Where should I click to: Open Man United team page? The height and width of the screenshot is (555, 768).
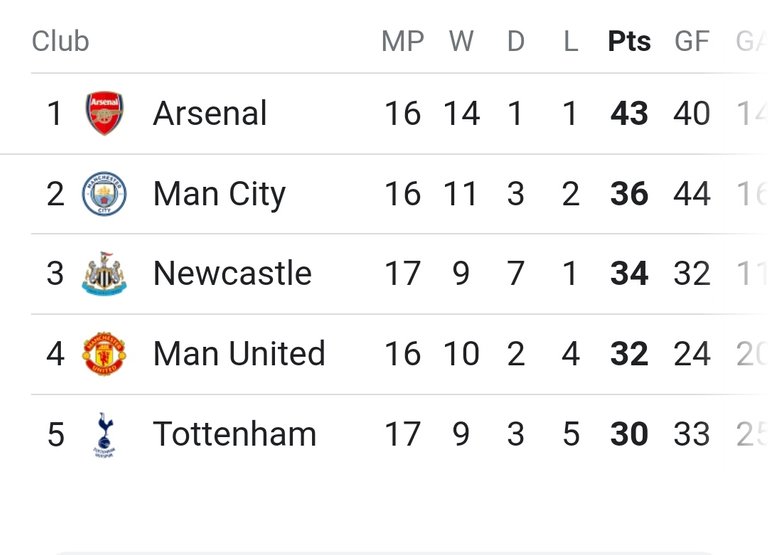click(239, 353)
